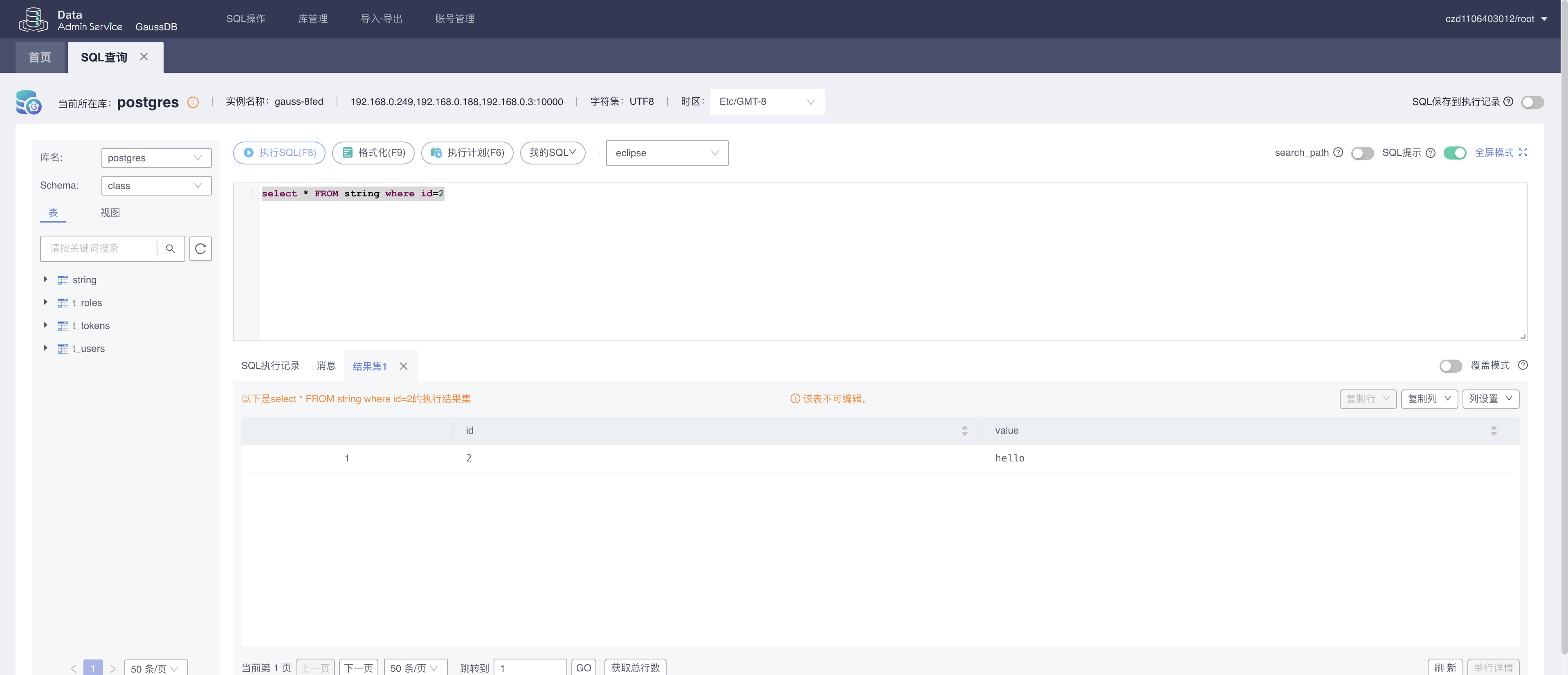Image resolution: width=1568 pixels, height=675 pixels.
Task: Sort results by the id column arrows
Action: [964, 430]
